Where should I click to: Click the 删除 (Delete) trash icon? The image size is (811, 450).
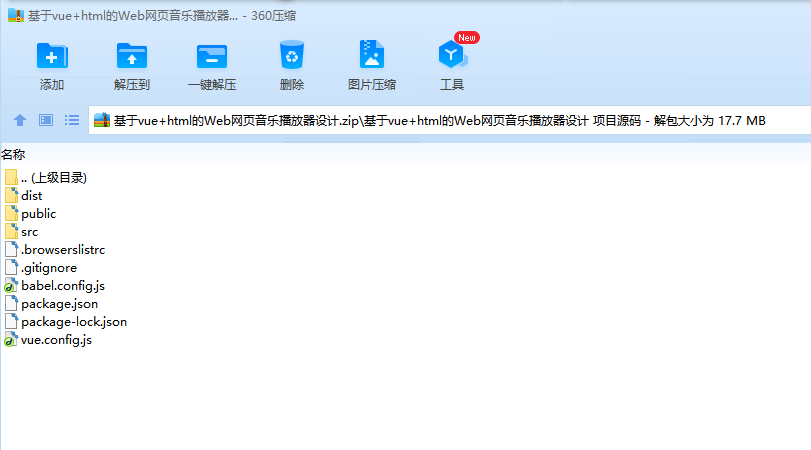point(292,55)
